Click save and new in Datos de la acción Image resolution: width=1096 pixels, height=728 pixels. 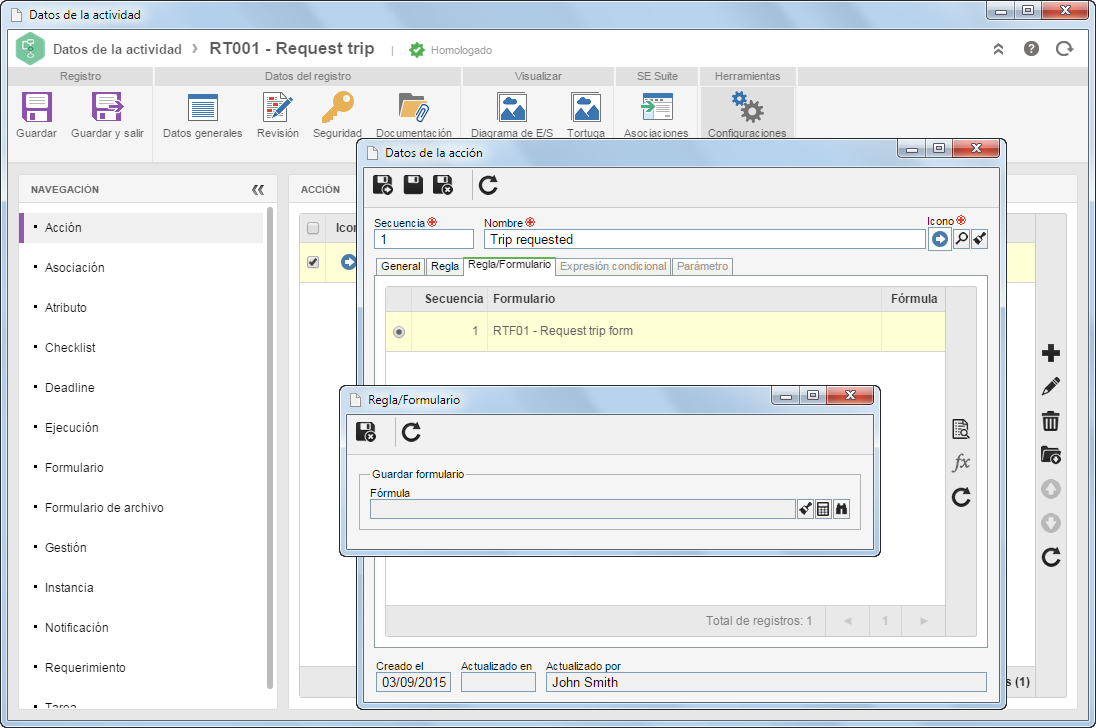383,185
